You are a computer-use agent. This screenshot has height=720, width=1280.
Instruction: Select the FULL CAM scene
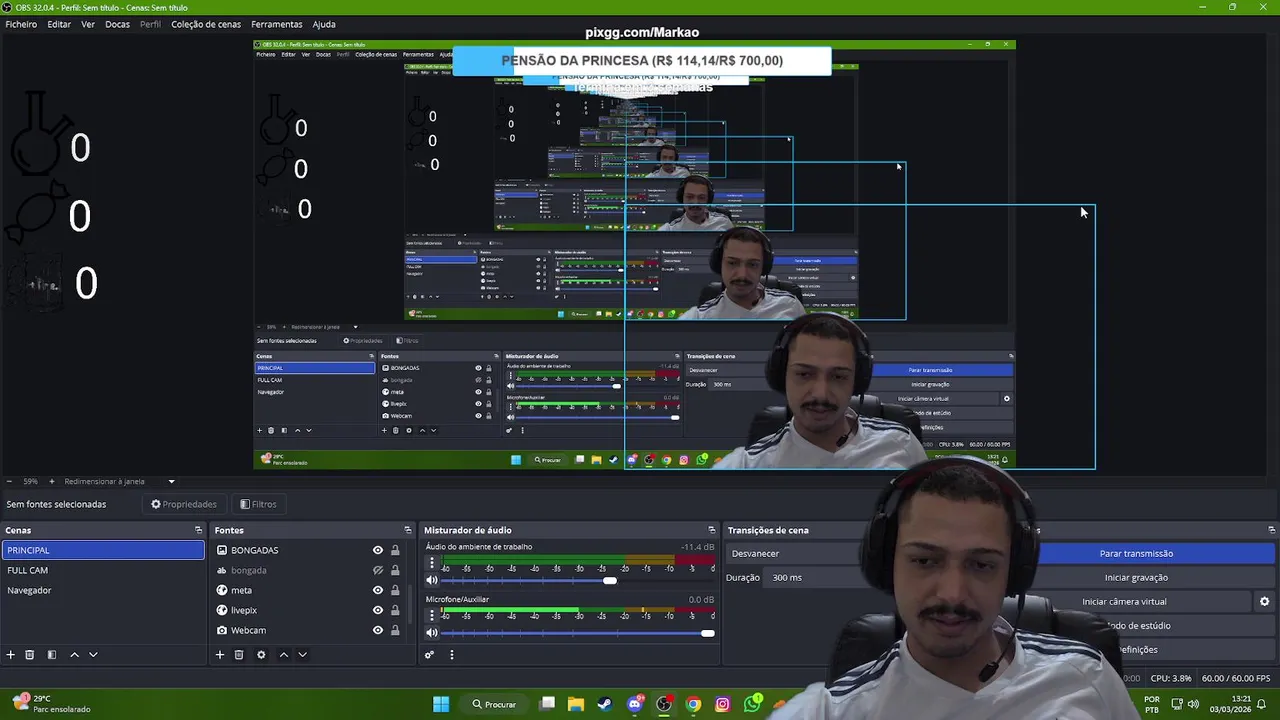click(x=103, y=570)
